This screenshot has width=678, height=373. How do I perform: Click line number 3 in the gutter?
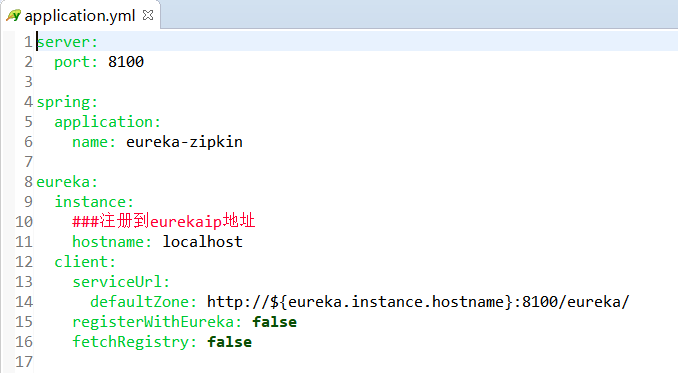(29, 82)
